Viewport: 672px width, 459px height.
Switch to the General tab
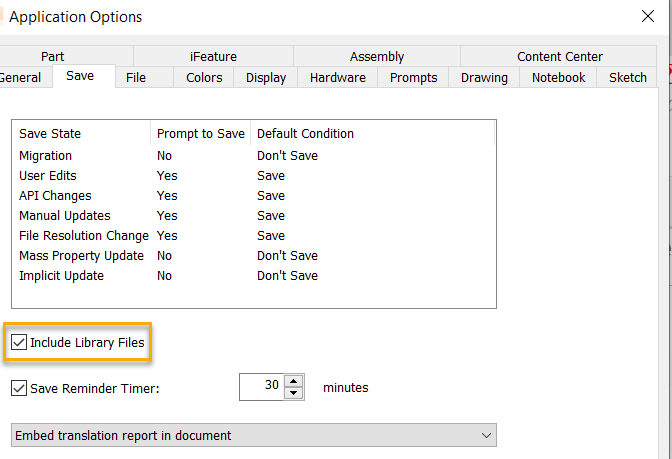click(x=20, y=78)
